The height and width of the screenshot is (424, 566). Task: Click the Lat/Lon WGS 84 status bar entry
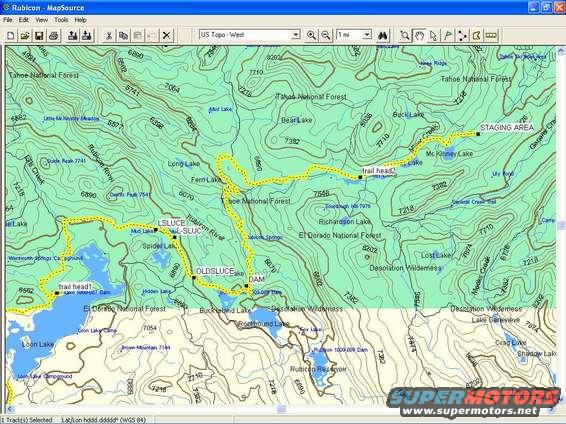[x=104, y=420]
